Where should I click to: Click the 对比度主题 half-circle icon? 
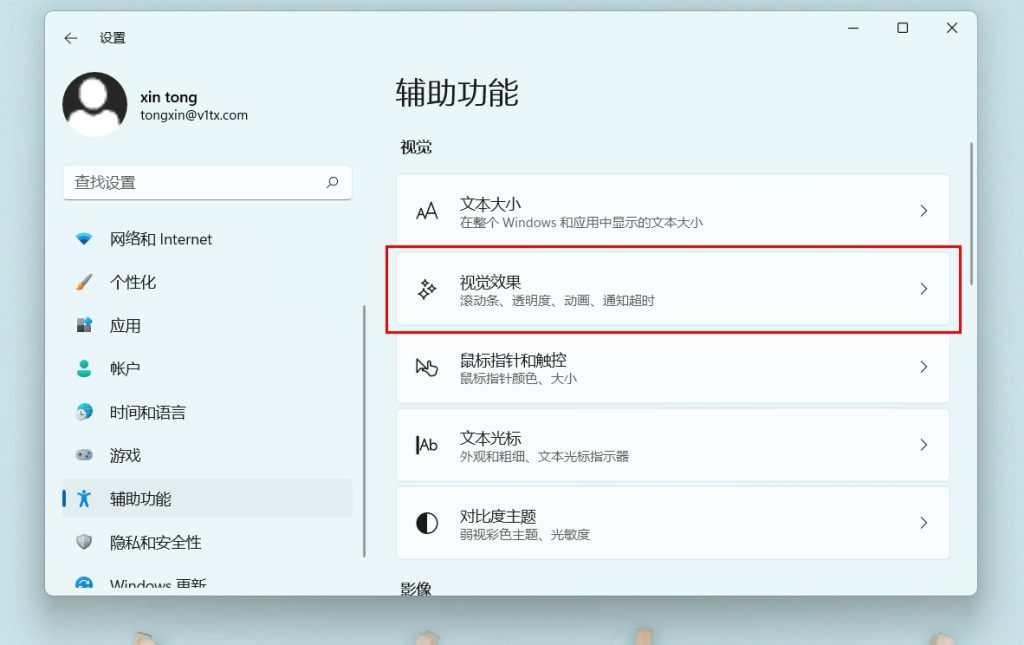click(427, 523)
